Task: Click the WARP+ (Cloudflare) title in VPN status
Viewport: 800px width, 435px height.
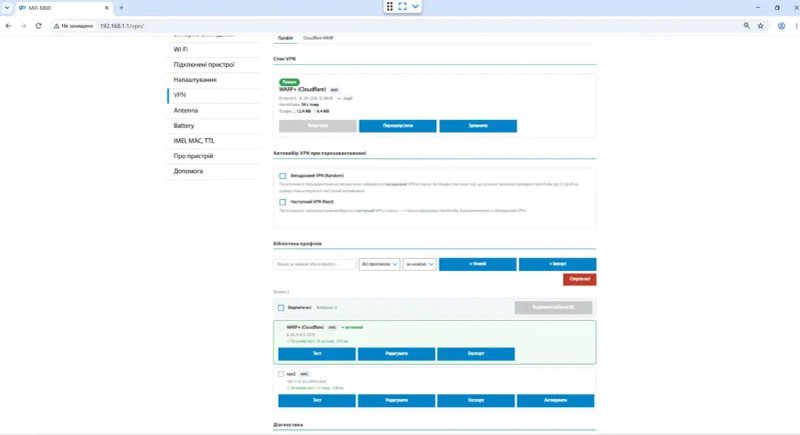Action: 302,90
